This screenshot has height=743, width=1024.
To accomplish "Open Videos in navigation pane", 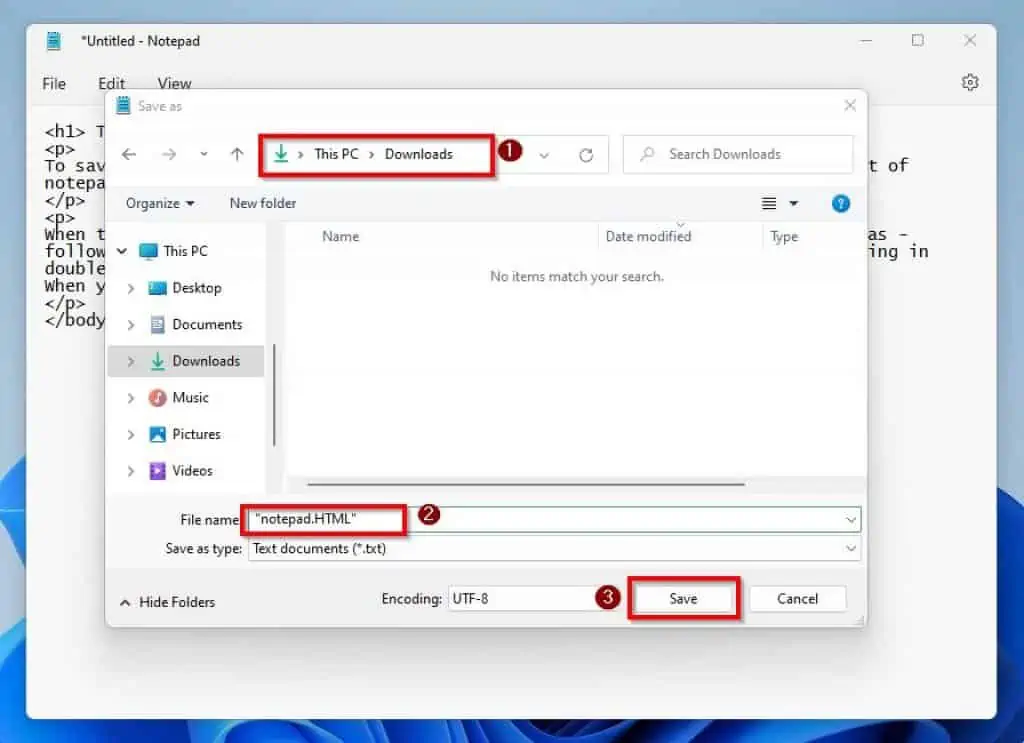I will 192,471.
